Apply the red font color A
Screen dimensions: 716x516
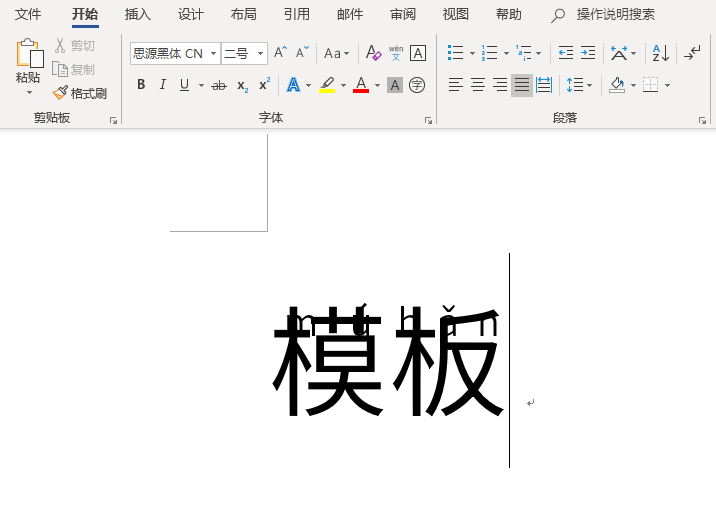click(x=361, y=85)
